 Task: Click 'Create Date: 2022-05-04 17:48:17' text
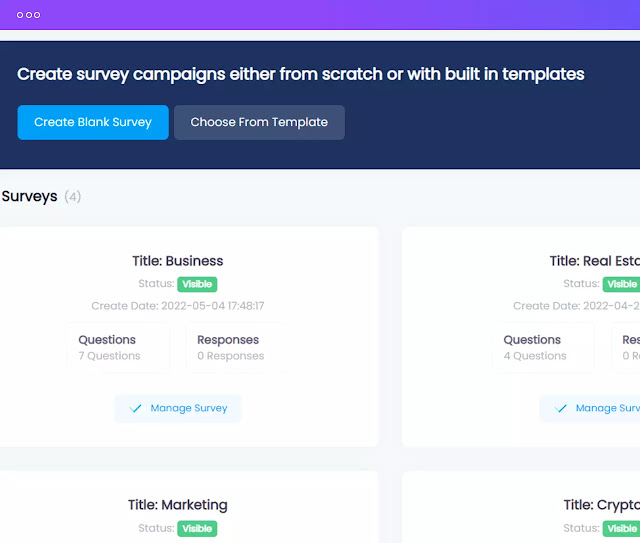(x=178, y=306)
